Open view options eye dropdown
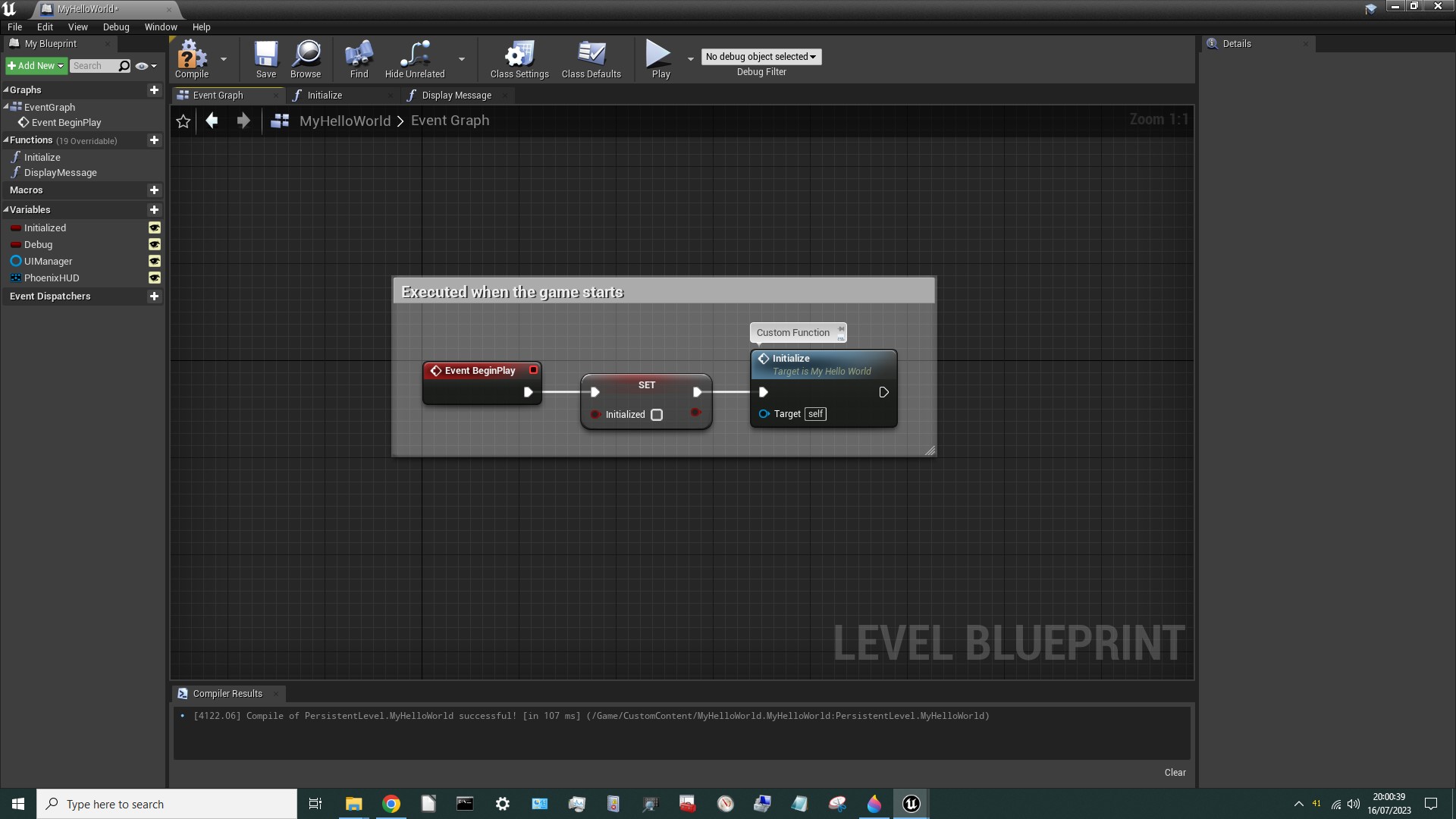This screenshot has height=819, width=1456. [x=146, y=66]
